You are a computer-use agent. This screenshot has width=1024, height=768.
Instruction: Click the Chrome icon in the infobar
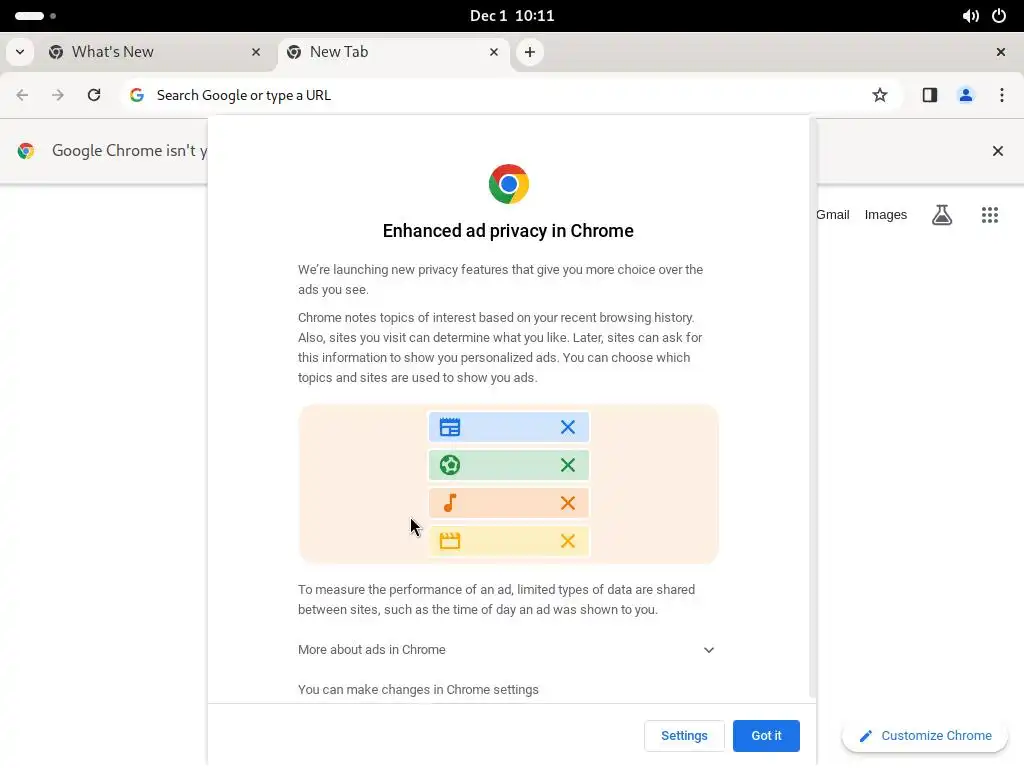(x=25, y=151)
